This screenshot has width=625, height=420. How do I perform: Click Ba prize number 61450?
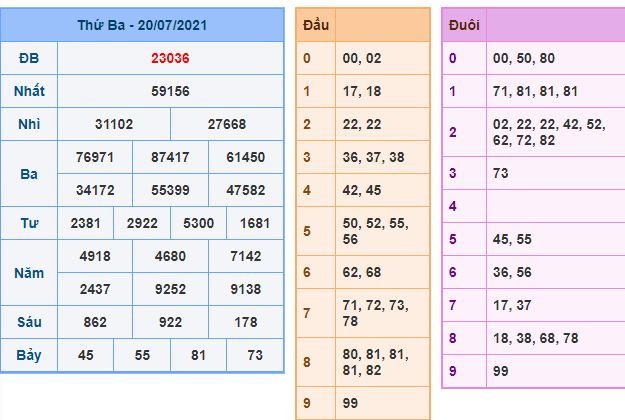click(246, 157)
